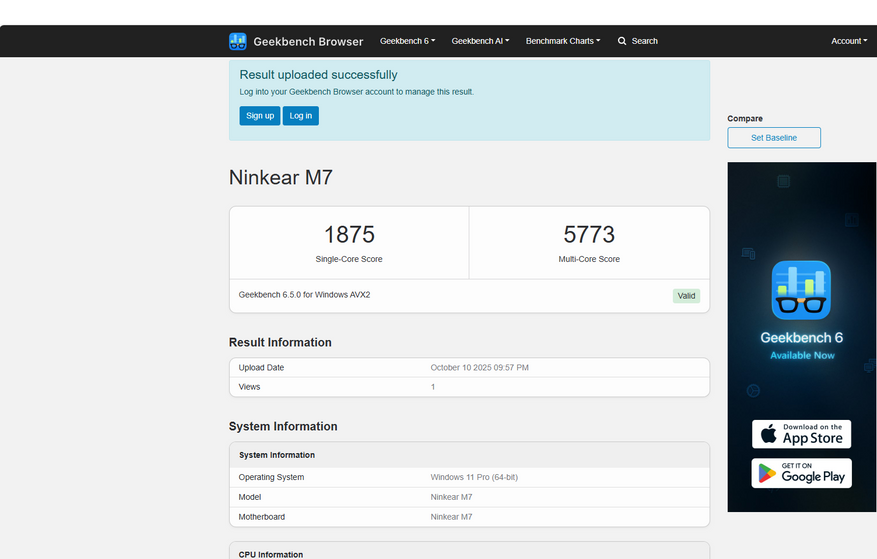Viewport: 877px width, 559px height.
Task: Click the Geekbench 6 app icon in ad
Action: (801, 290)
